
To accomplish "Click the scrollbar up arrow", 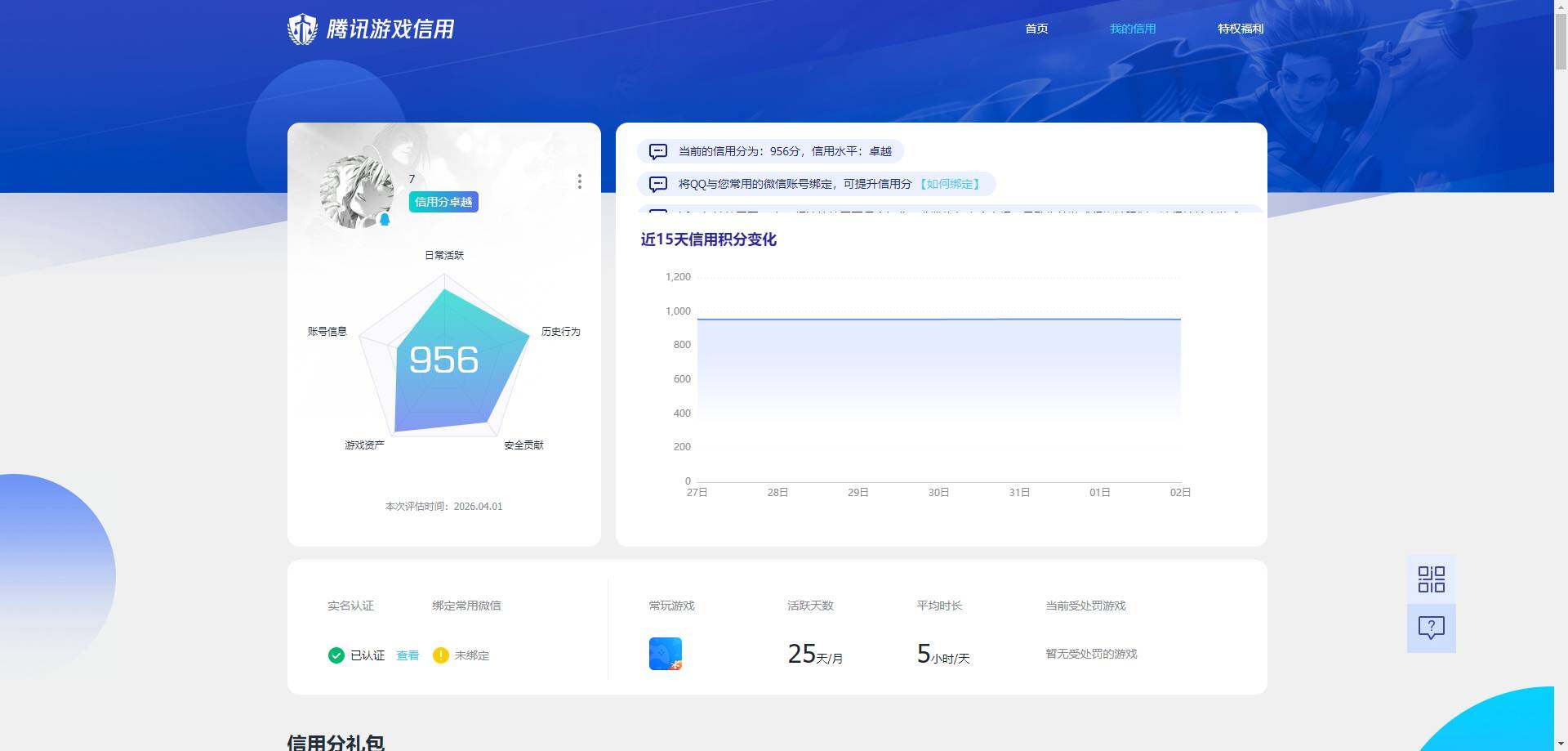I will 1561,7.
